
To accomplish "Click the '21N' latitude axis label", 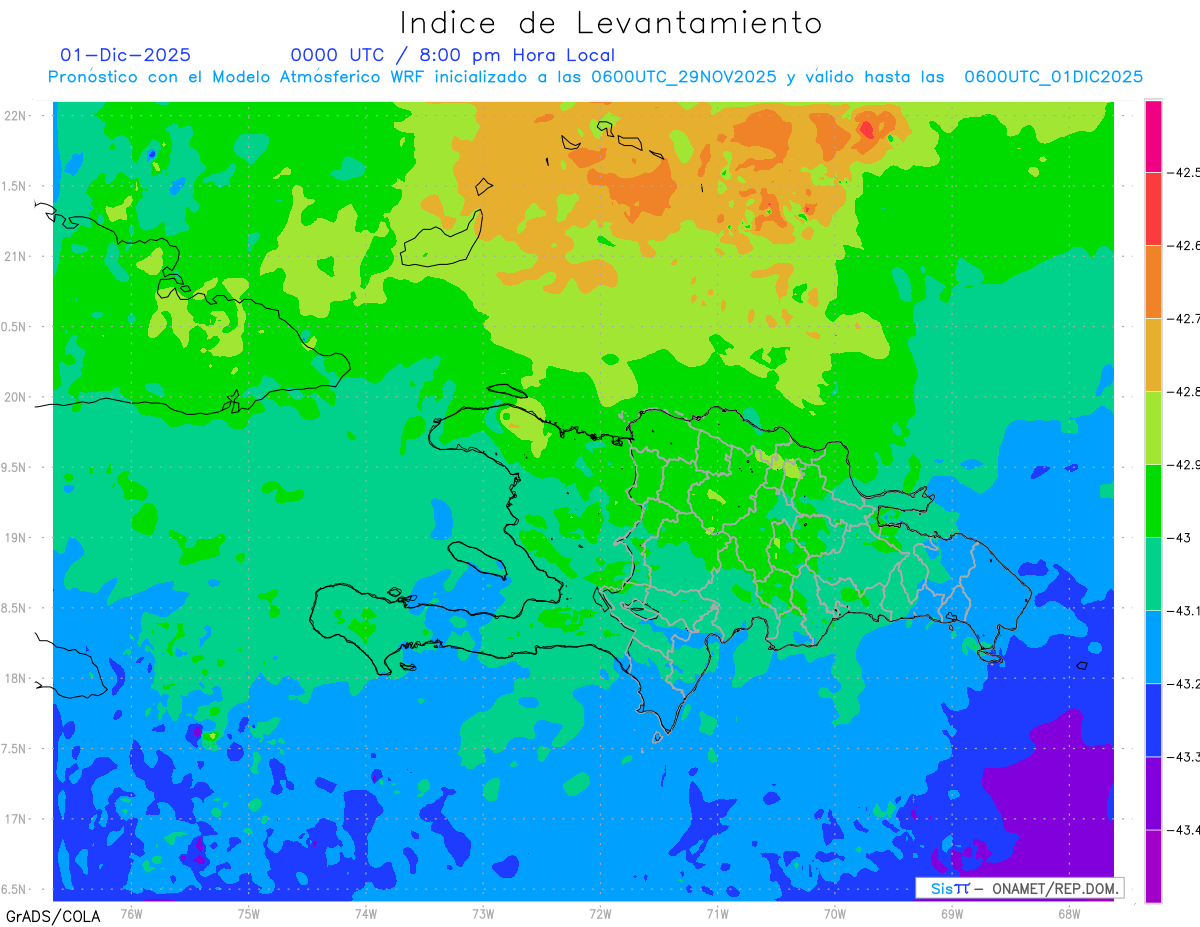I will coord(17,257).
